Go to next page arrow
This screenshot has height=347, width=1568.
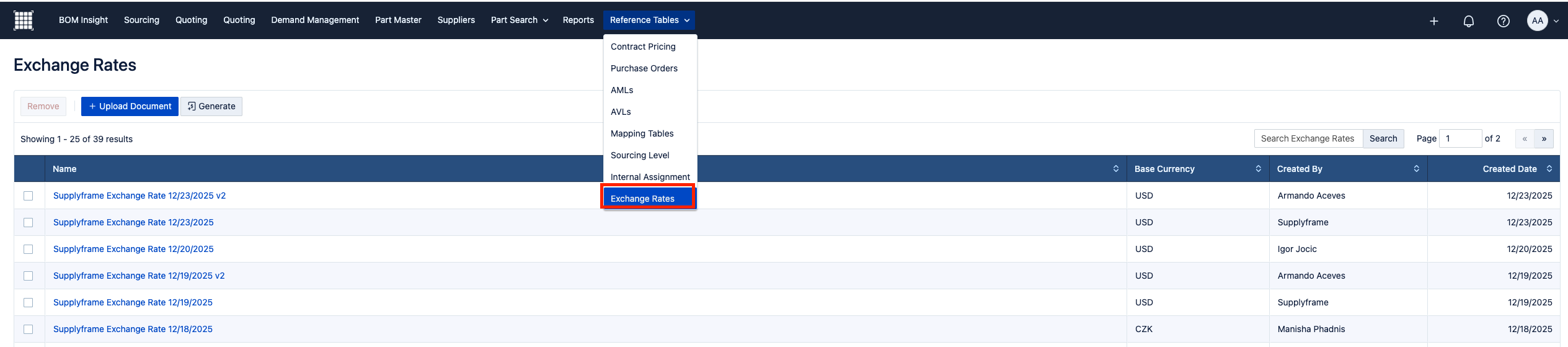pos(1544,139)
